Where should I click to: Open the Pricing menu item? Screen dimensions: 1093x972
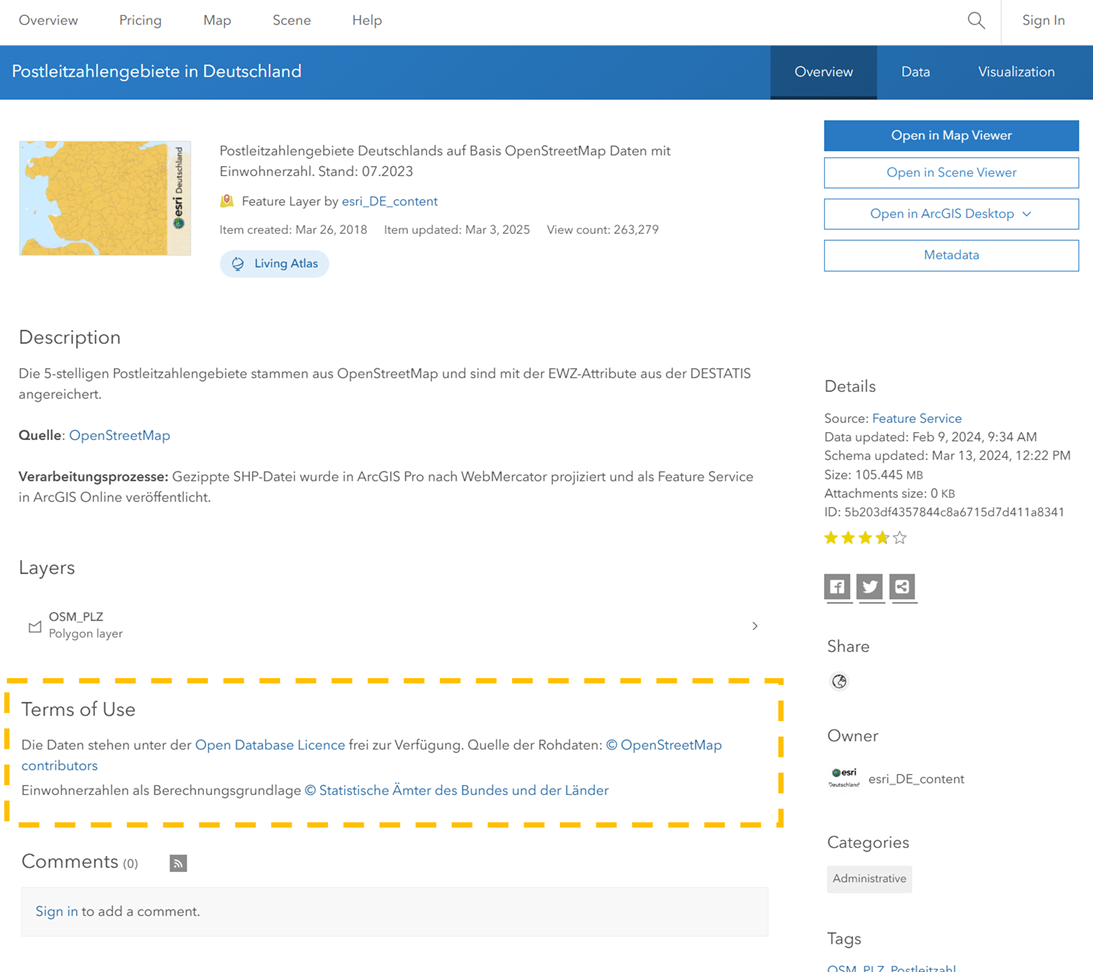pyautogui.click(x=140, y=20)
